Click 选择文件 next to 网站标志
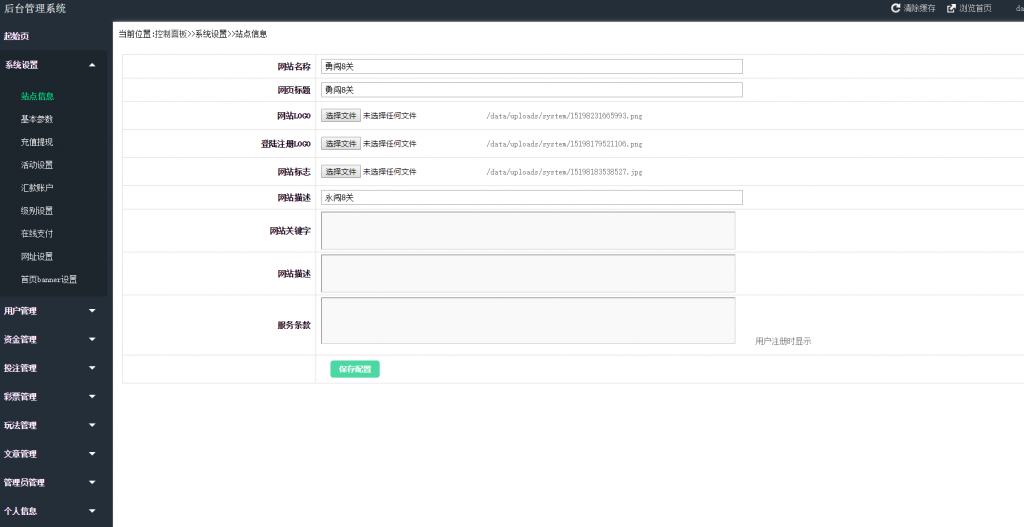Viewport: 1024px width, 527px height. 340,172
